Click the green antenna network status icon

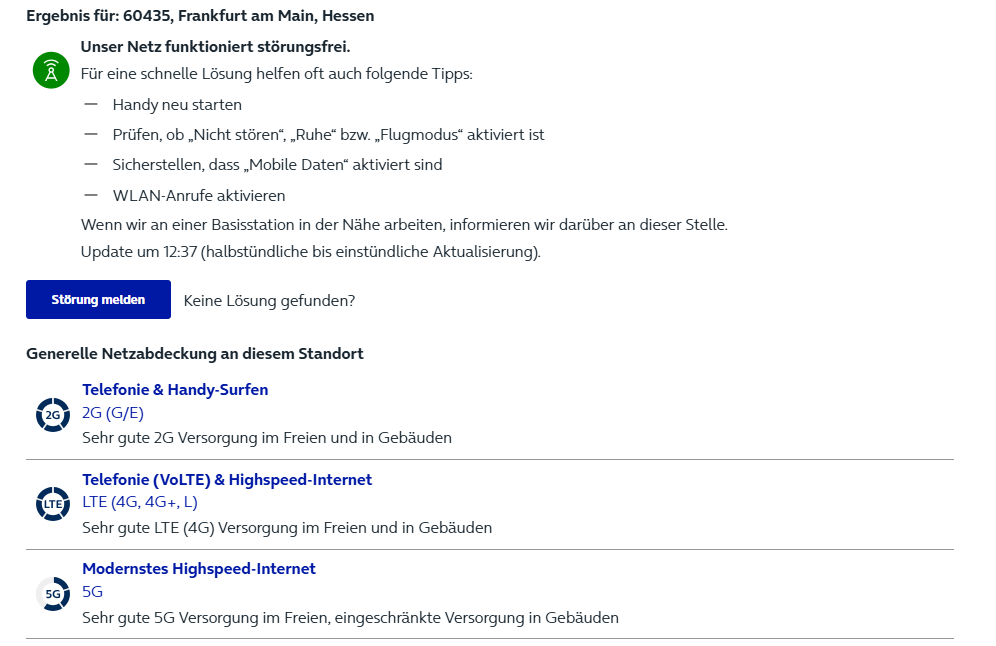coord(51,70)
